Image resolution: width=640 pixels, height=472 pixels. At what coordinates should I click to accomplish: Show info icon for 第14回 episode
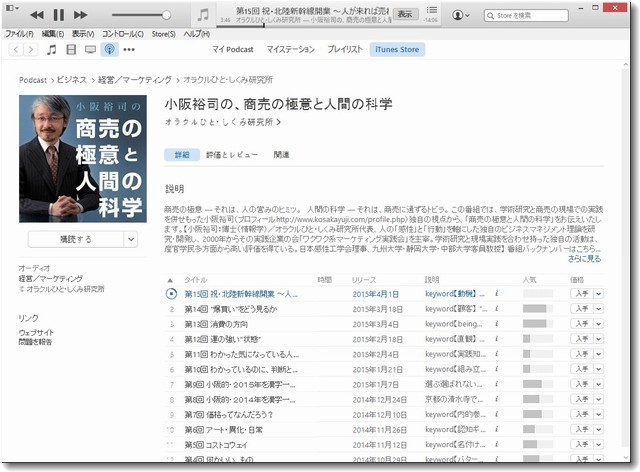[496, 309]
